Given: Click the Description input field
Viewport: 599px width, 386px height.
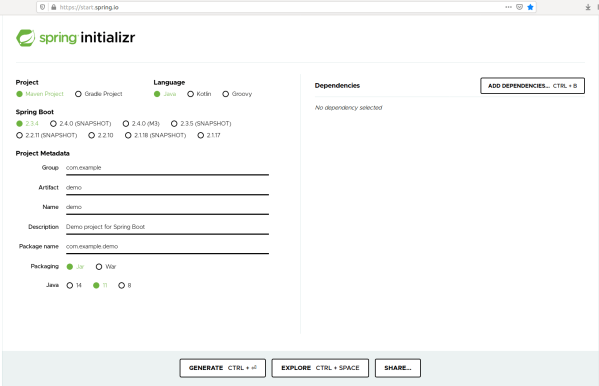Looking at the screenshot, I should tap(167, 227).
